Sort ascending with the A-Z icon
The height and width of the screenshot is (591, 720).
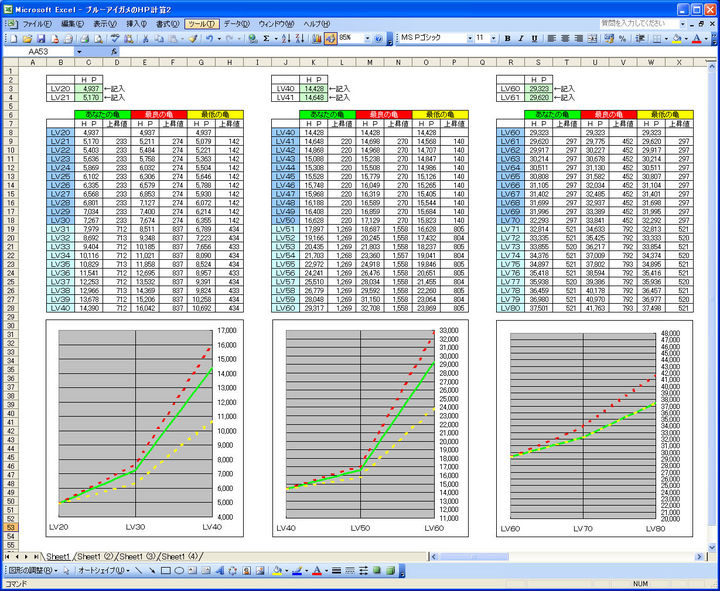[286, 39]
